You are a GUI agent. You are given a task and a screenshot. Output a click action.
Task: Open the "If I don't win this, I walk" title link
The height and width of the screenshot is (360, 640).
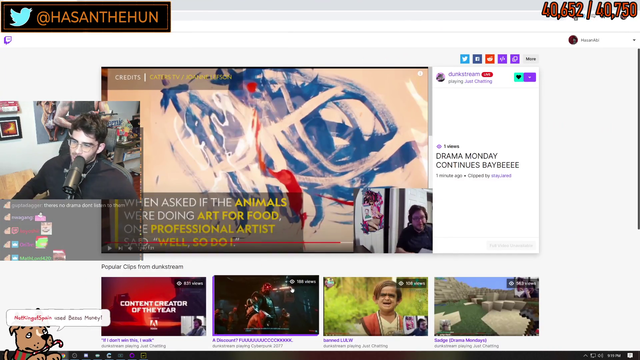[x=128, y=340]
